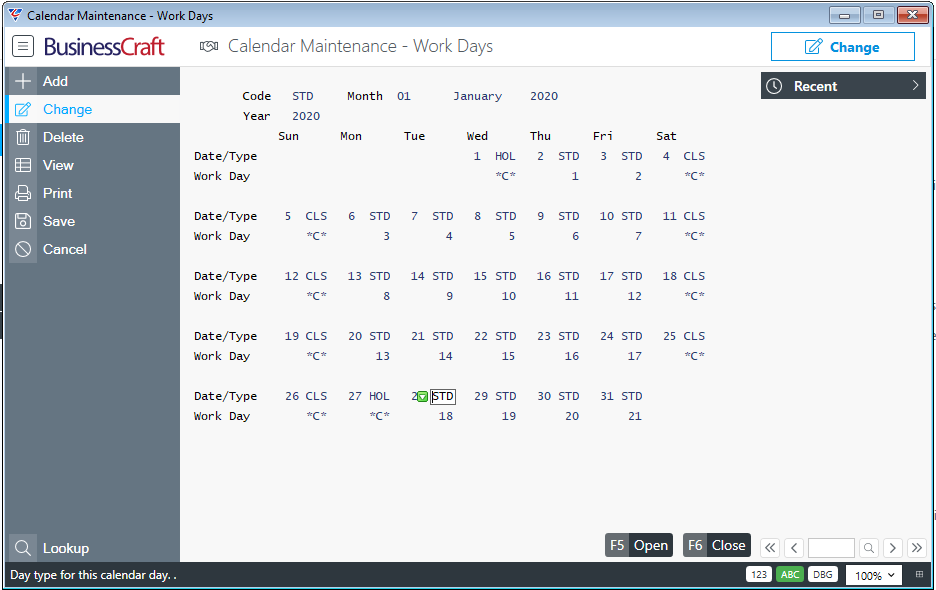
Task: Open the 100% zoom dropdown
Action: 875,575
